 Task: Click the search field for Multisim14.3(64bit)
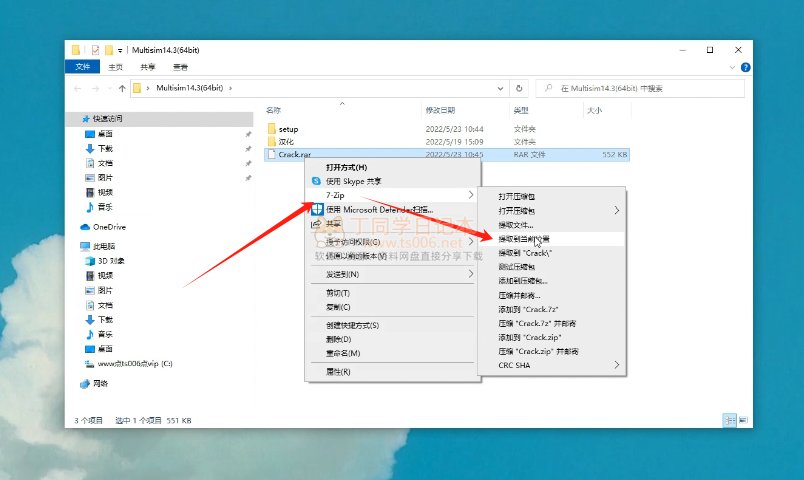coord(640,88)
